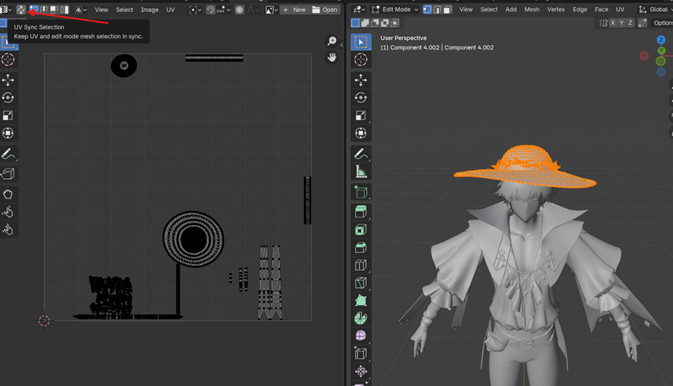
Task: Select the UV Grab sculpt tool
Action: click(8, 194)
